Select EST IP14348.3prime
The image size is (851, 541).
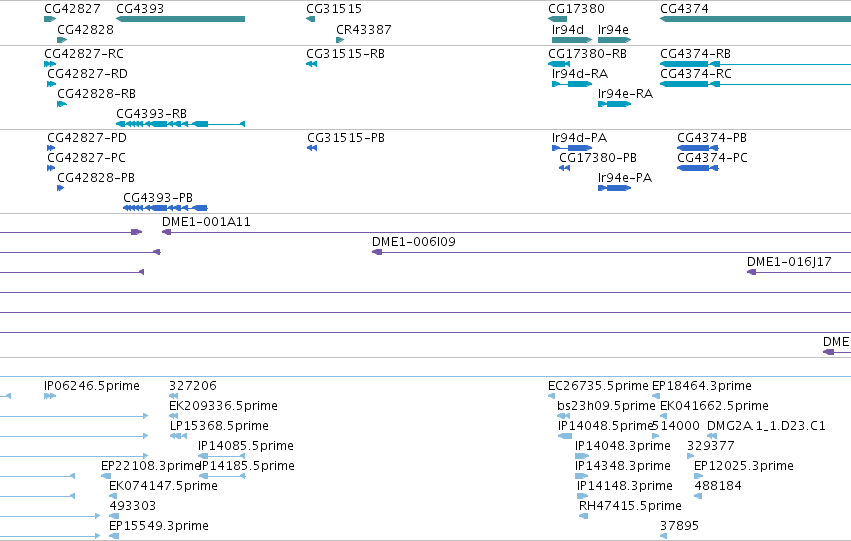[x=623, y=466]
